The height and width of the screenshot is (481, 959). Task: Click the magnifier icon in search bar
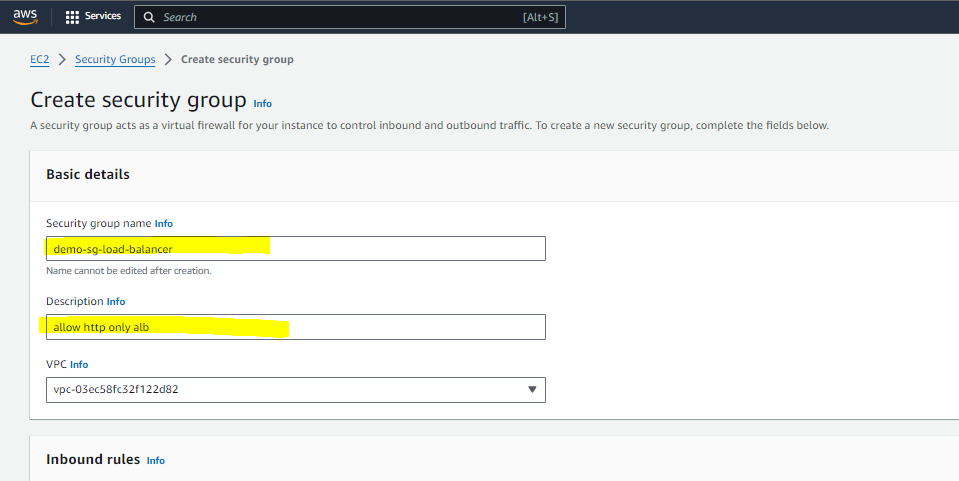[x=149, y=17]
